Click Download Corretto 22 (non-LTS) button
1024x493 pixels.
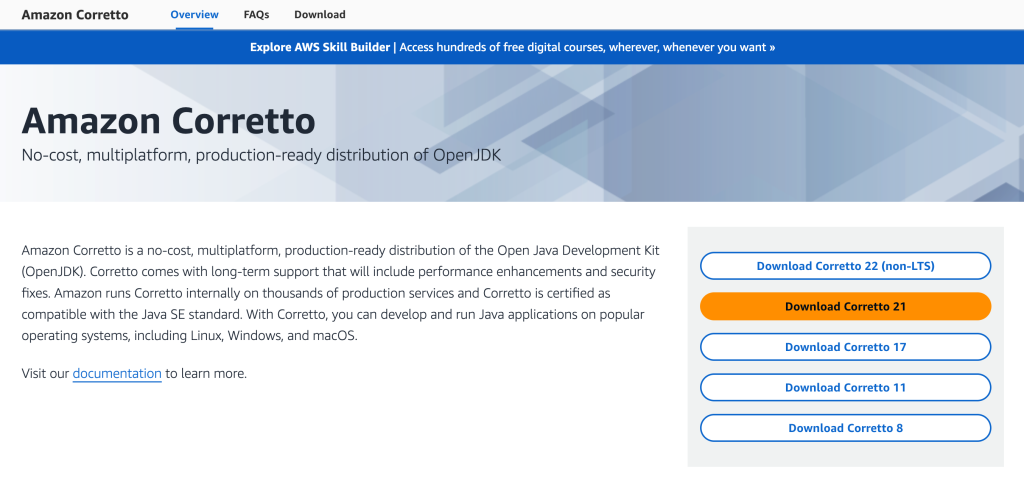845,266
